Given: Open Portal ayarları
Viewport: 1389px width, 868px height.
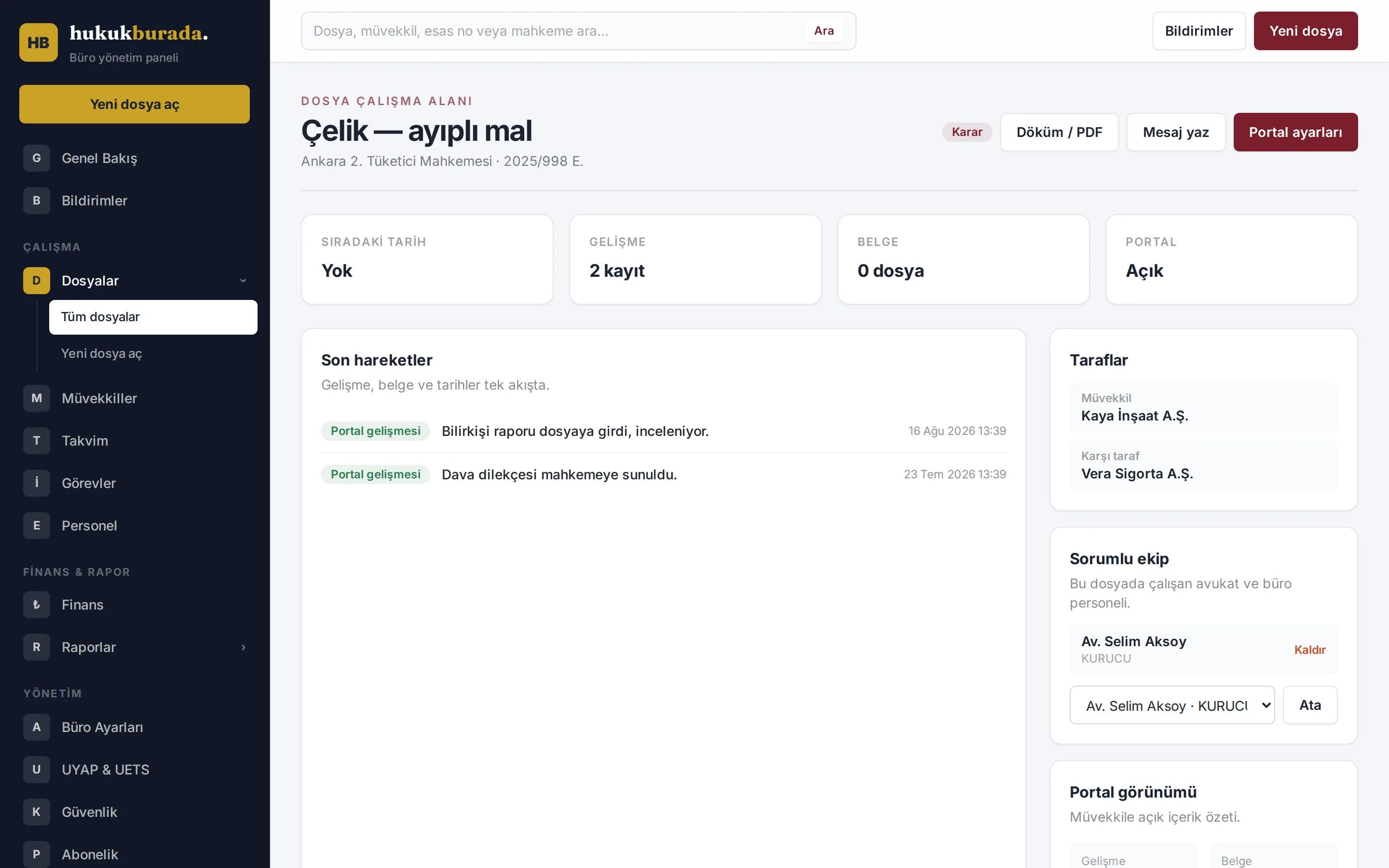Looking at the screenshot, I should [1295, 133].
